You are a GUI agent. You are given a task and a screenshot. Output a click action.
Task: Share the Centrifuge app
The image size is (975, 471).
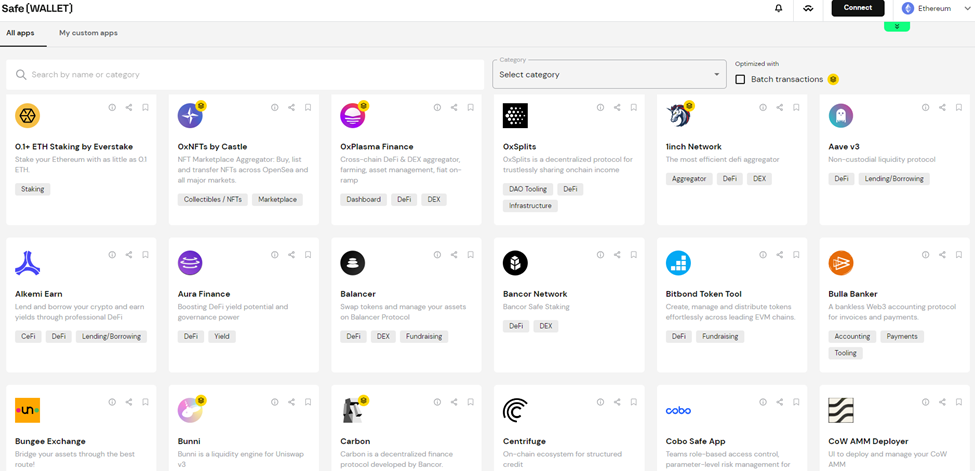pos(617,402)
